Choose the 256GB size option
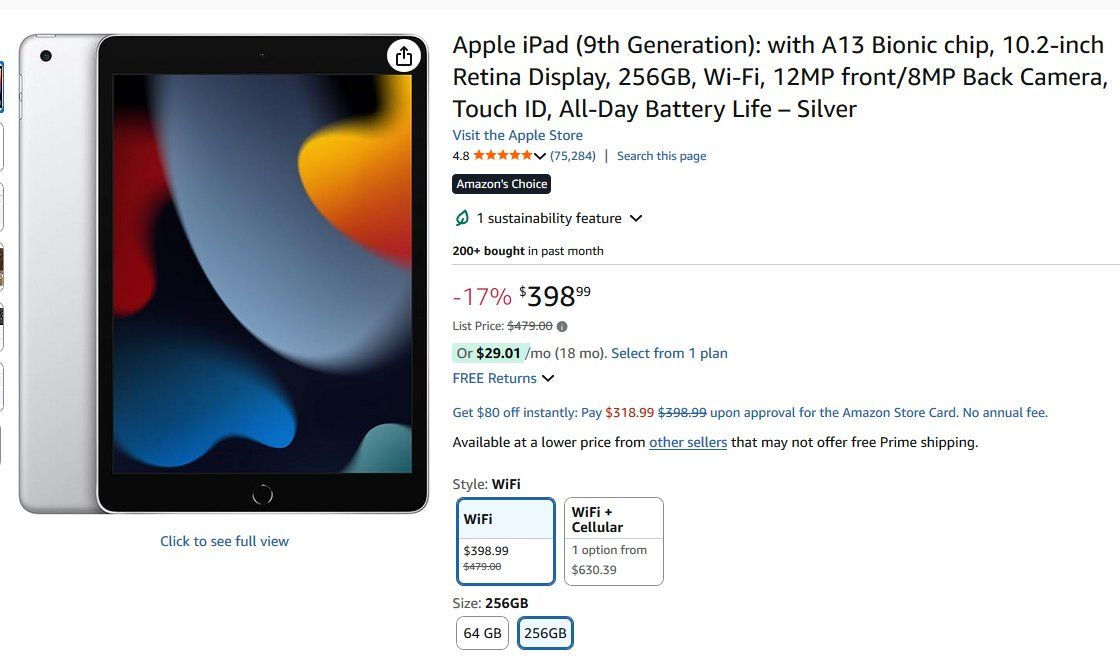The image size is (1120, 660). [x=545, y=633]
